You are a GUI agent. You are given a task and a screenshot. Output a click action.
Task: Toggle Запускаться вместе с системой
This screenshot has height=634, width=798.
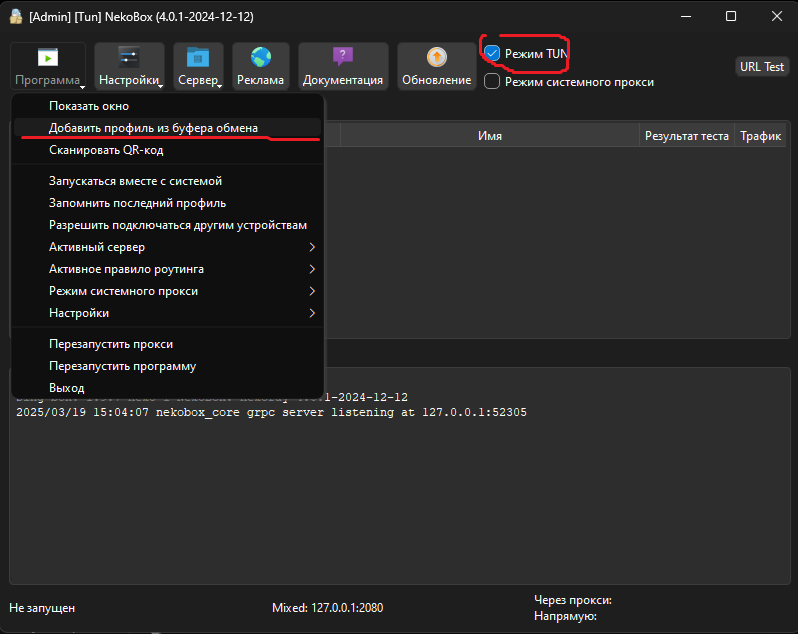pos(167,181)
